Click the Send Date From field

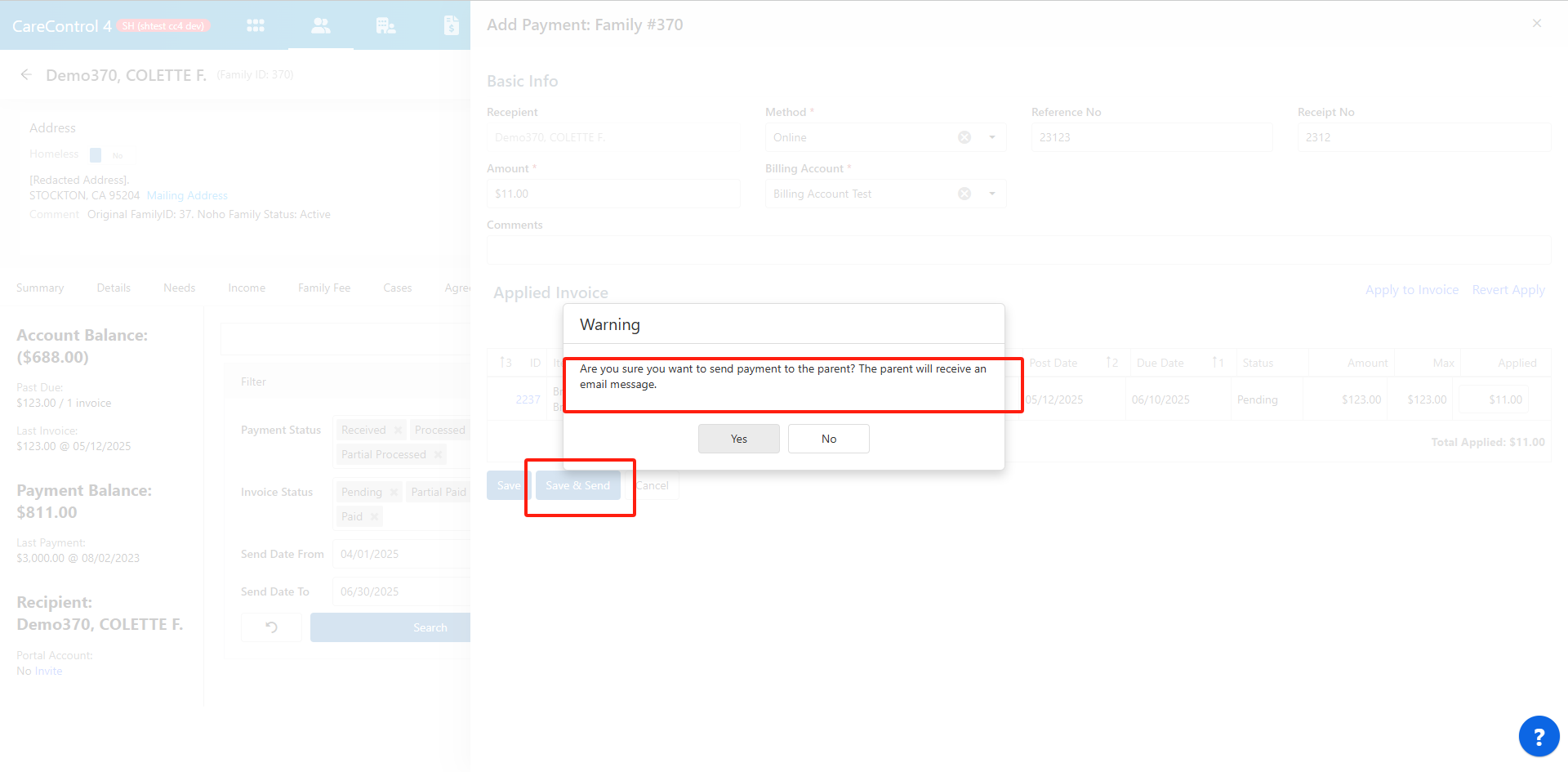pyautogui.click(x=401, y=554)
